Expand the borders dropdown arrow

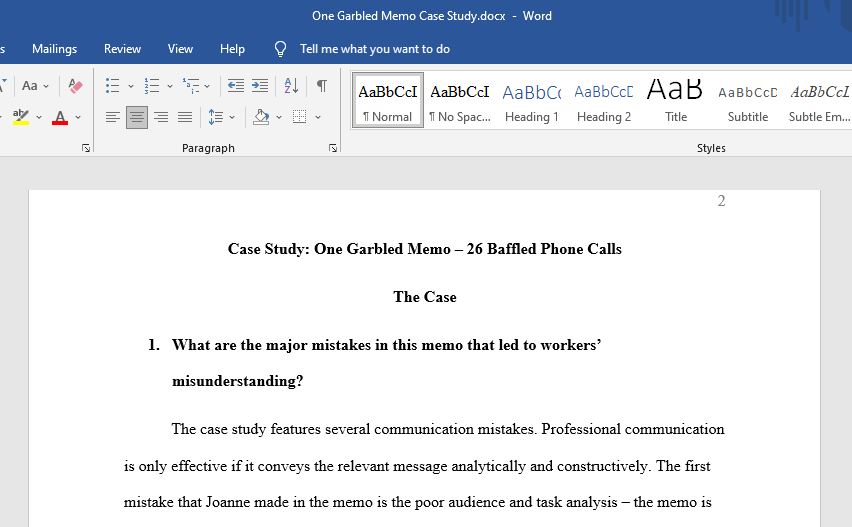[x=318, y=117]
